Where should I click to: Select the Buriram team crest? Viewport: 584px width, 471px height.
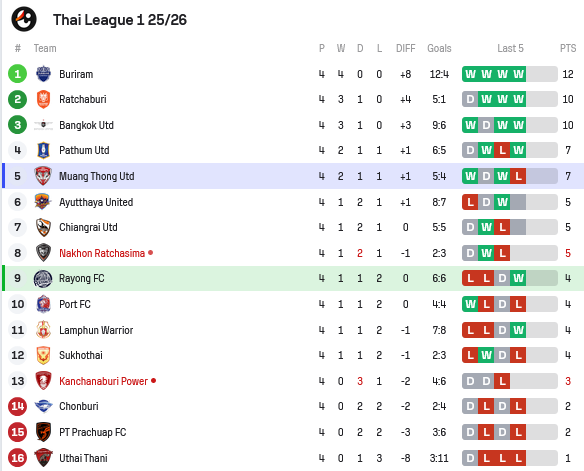point(44,74)
